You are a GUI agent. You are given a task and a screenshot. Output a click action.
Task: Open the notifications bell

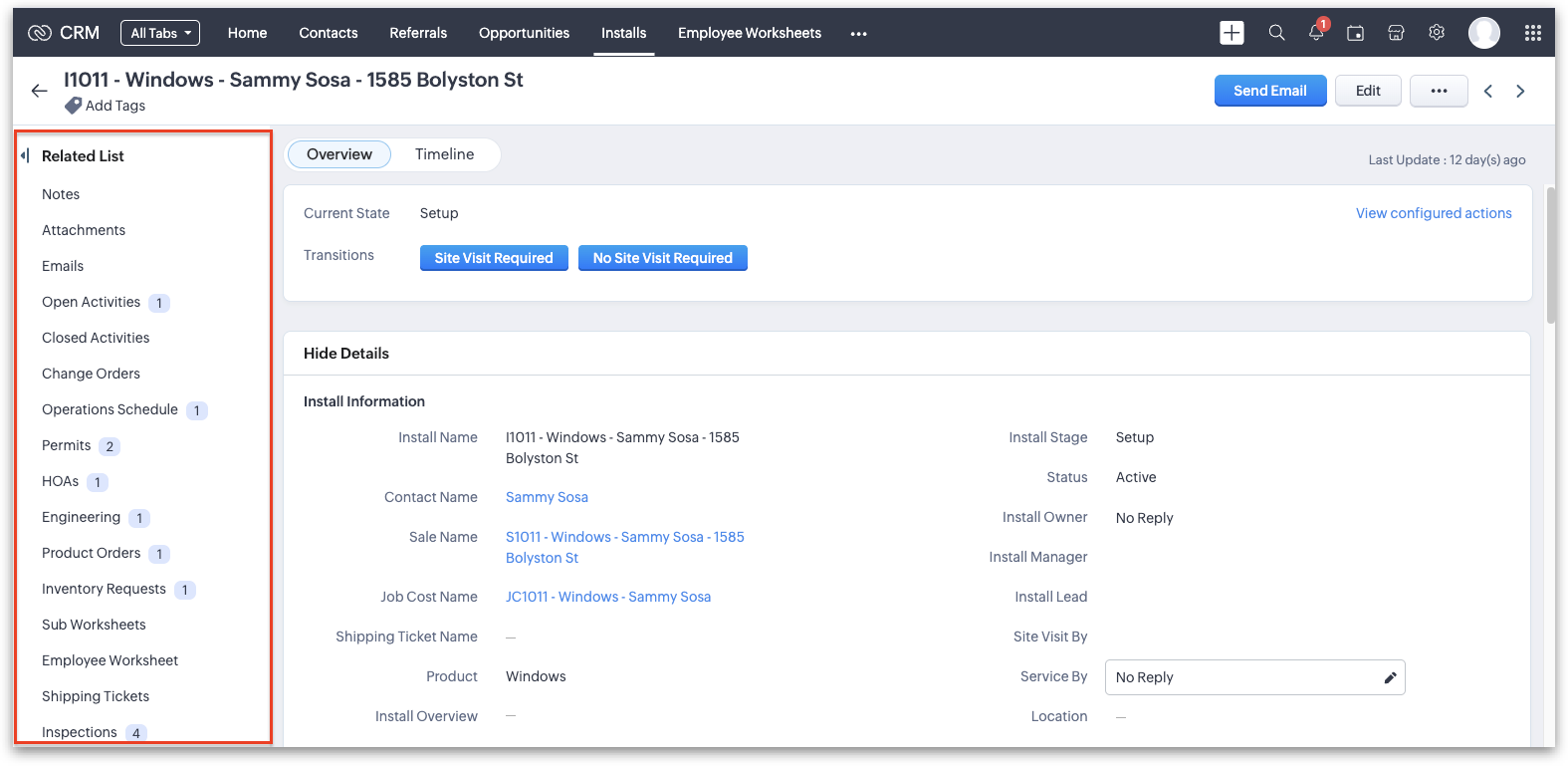click(1316, 33)
